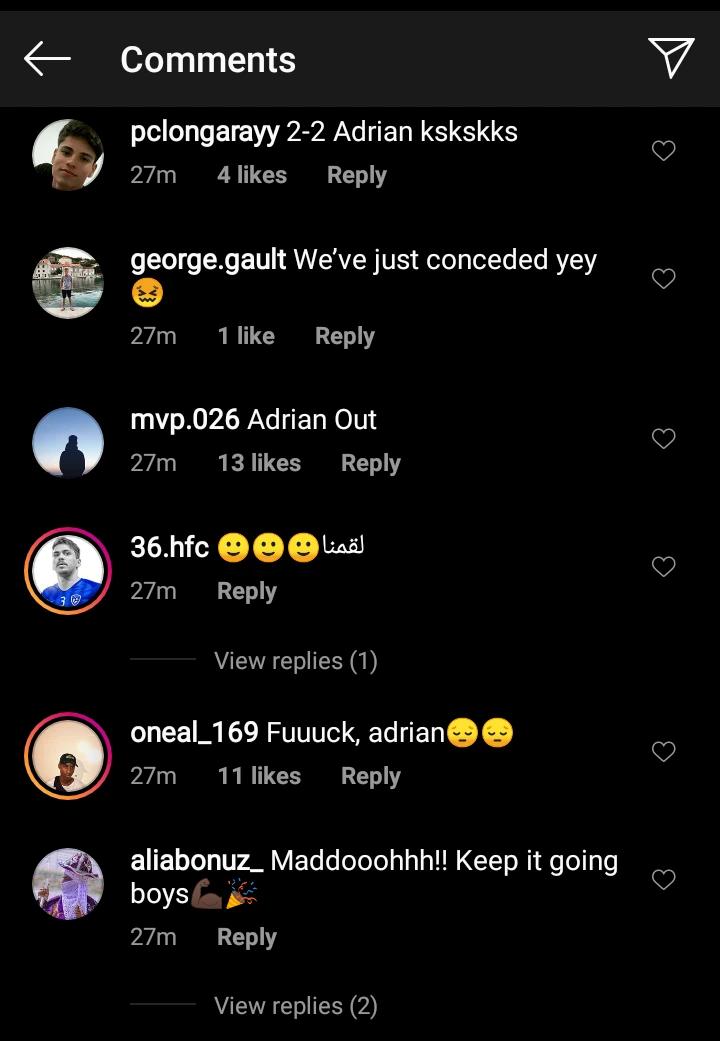Like pclongarayy's comment with the heart
Screen dimensions: 720x1041
click(664, 151)
